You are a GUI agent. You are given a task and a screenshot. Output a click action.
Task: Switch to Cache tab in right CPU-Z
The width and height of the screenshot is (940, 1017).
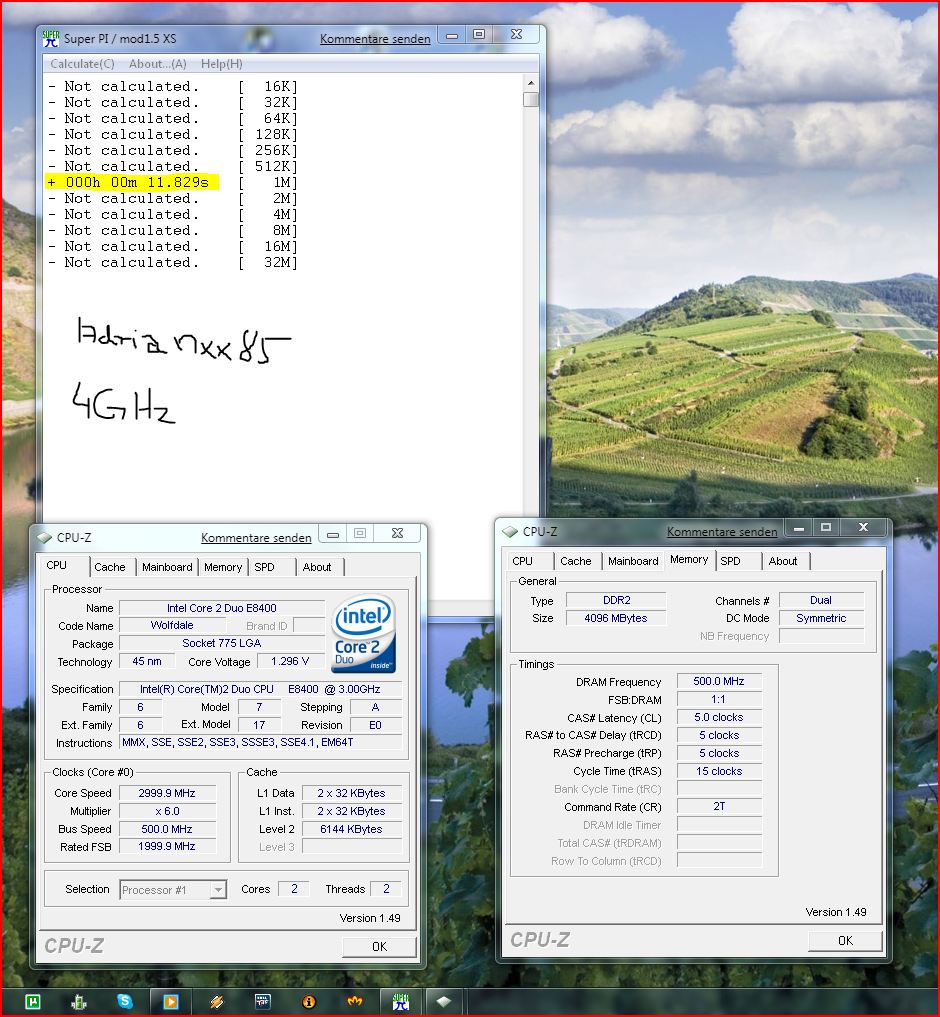575,561
